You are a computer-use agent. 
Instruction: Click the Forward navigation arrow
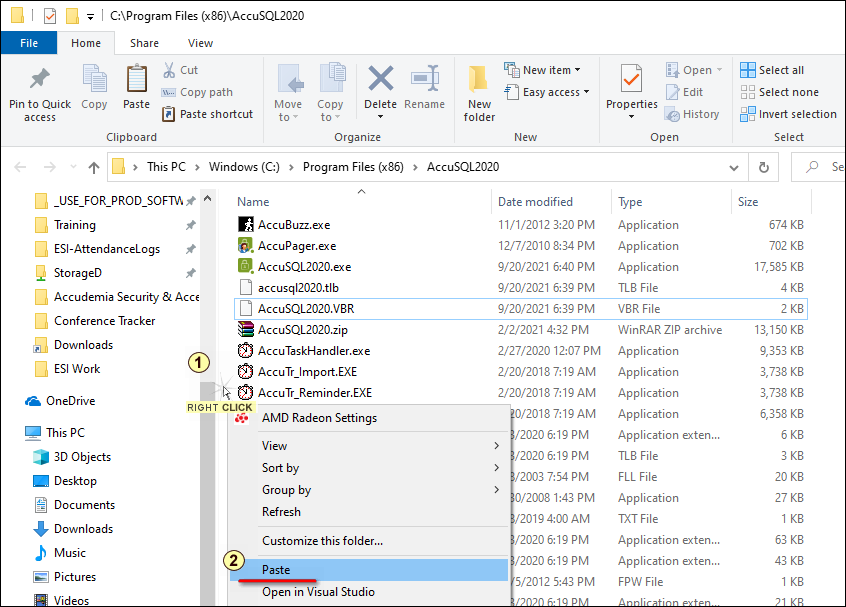click(50, 168)
